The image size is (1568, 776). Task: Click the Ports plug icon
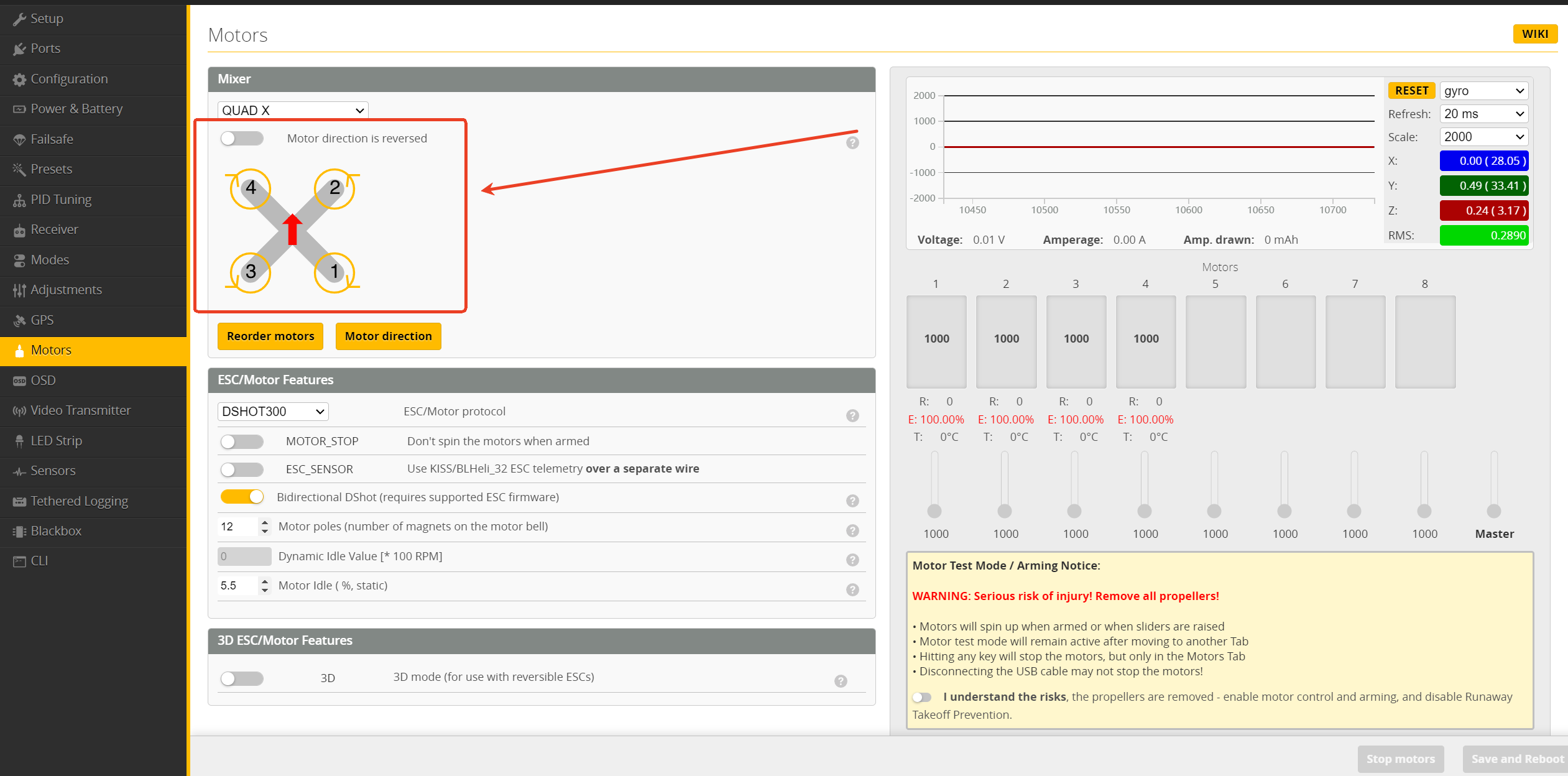19,49
